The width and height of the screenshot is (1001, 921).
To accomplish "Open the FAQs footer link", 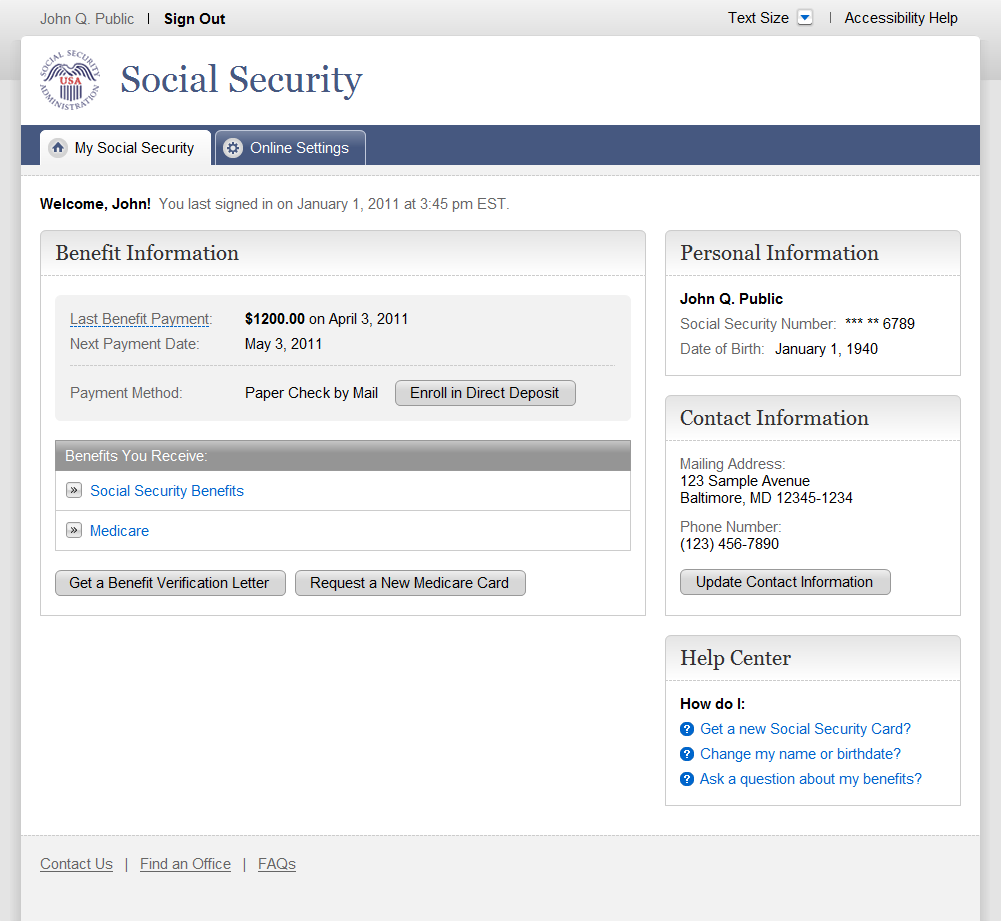I will pos(277,864).
